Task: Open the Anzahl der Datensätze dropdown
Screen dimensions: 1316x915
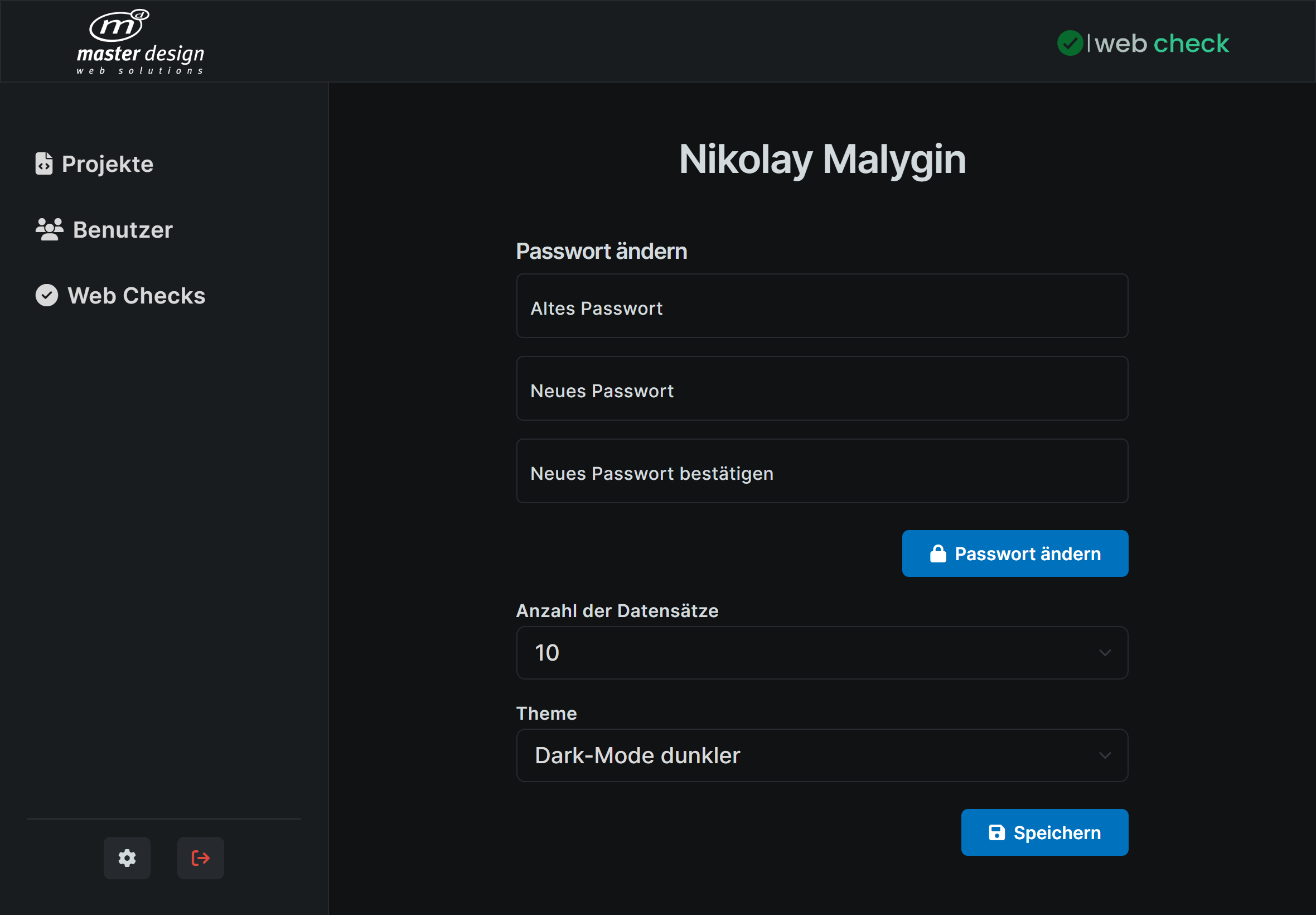Action: click(821, 652)
